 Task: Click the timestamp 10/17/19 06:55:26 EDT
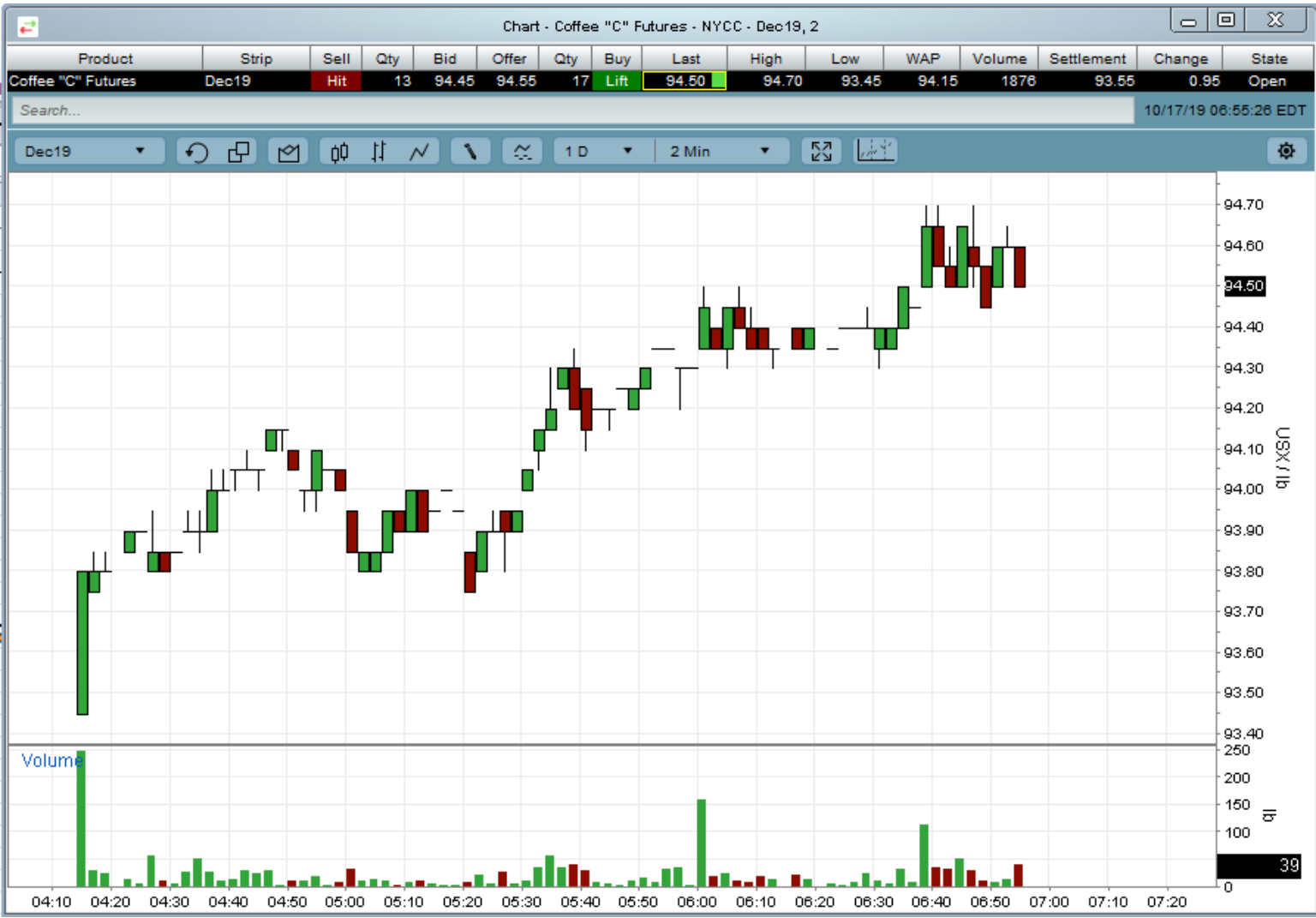[x=1224, y=111]
